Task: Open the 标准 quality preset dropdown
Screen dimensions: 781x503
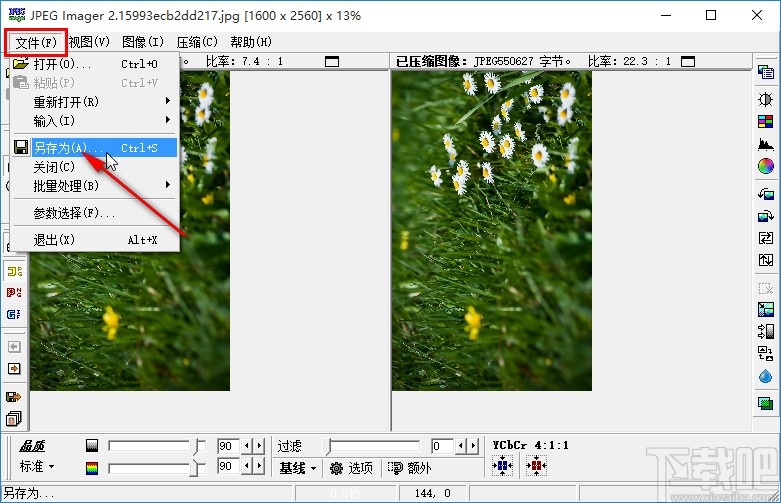Action: pos(37,467)
